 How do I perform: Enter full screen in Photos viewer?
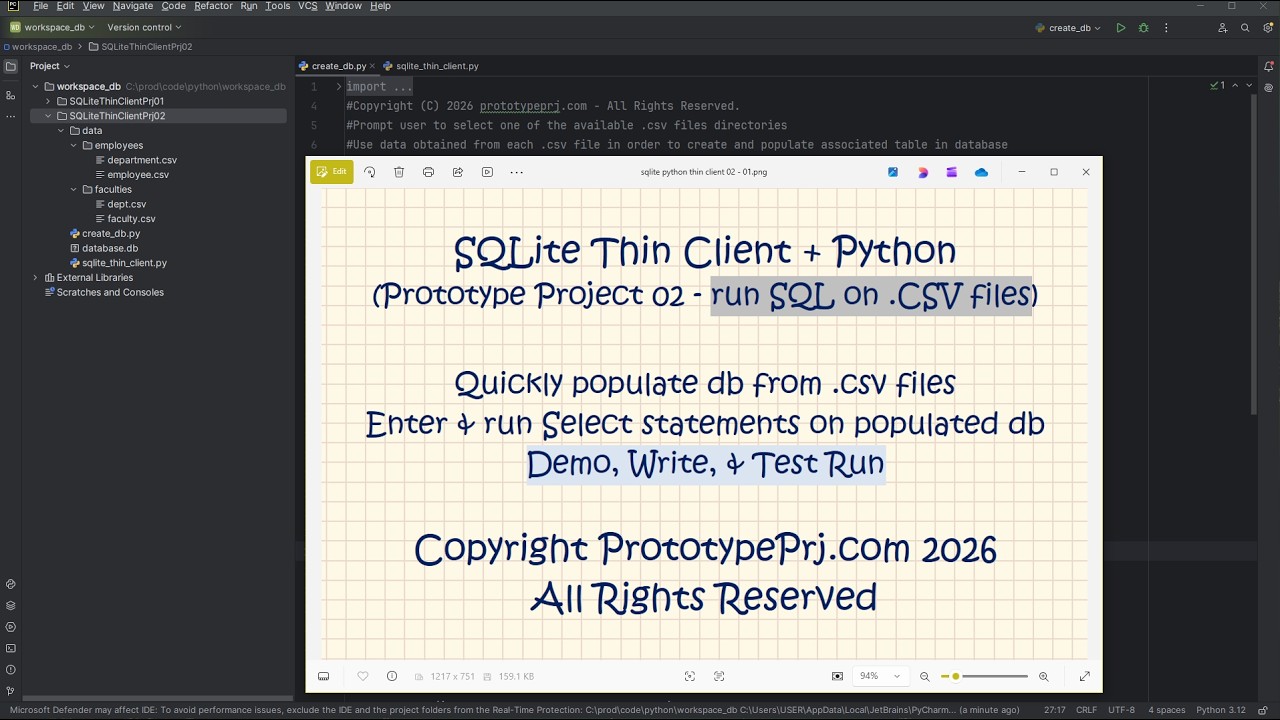pyautogui.click(x=1085, y=677)
